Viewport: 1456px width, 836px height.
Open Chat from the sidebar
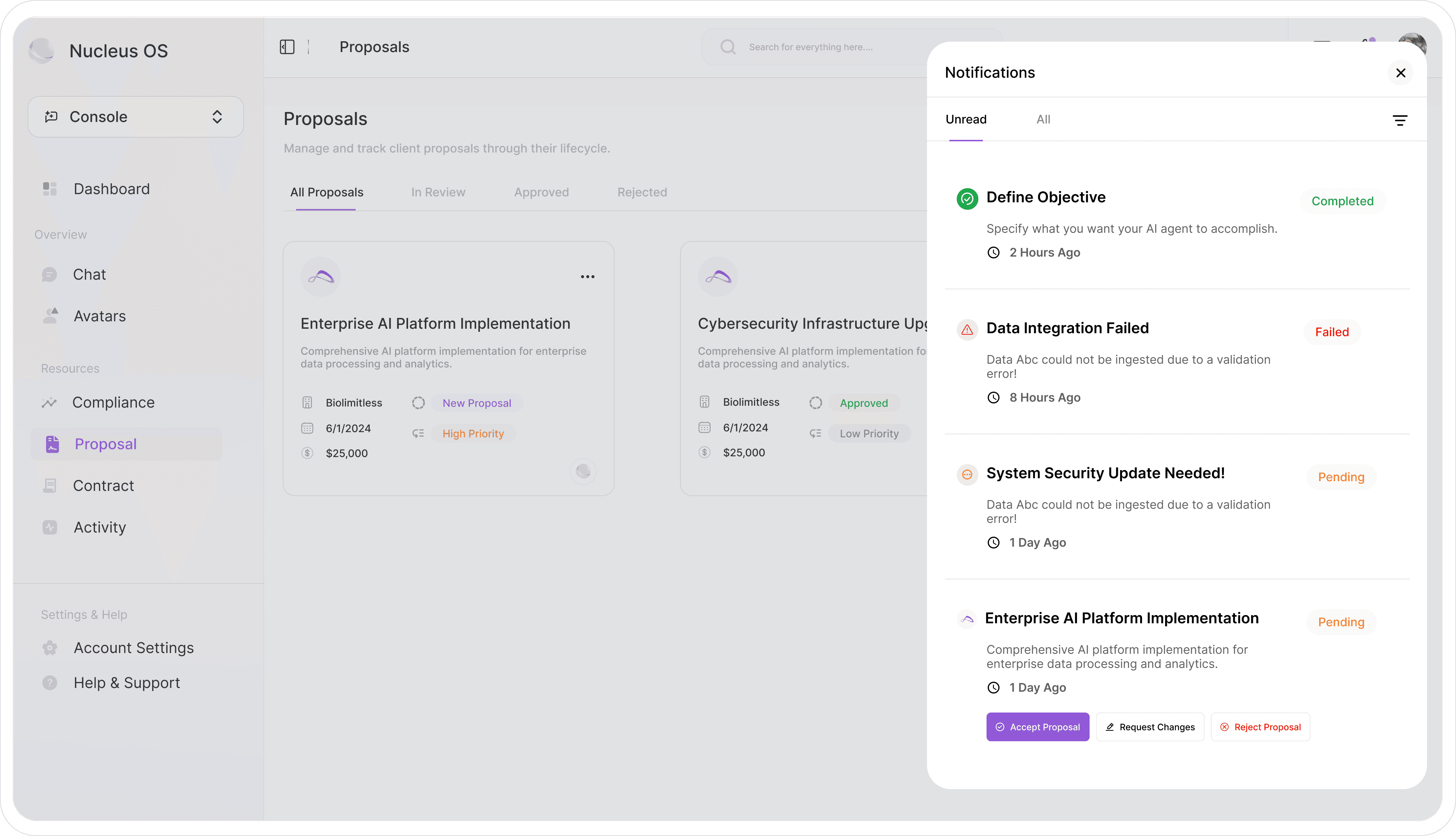pos(89,274)
